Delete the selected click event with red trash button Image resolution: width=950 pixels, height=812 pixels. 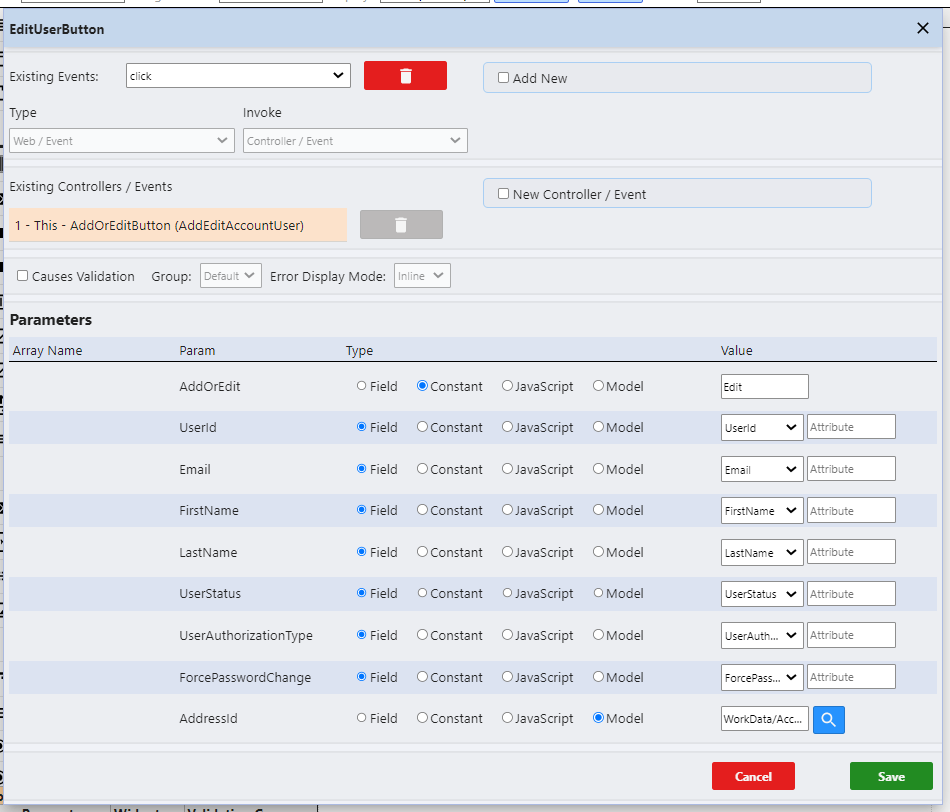pos(405,76)
